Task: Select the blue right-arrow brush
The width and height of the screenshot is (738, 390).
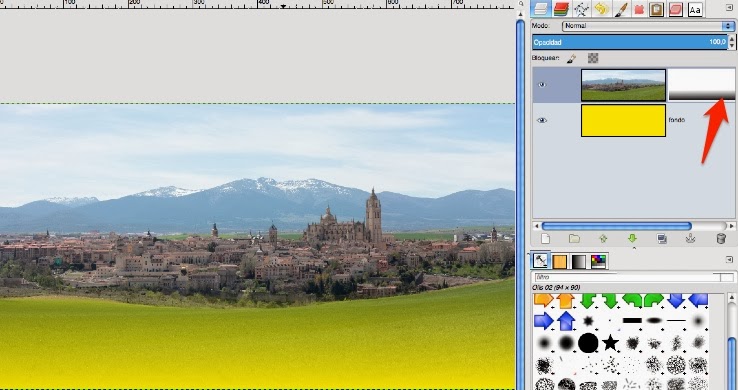Action: point(544,321)
